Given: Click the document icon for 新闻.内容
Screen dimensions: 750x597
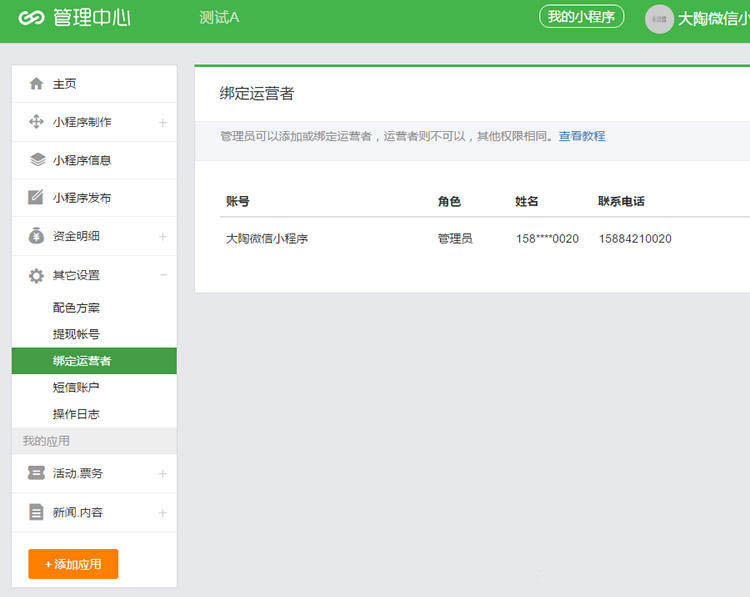Looking at the screenshot, I should point(36,512).
